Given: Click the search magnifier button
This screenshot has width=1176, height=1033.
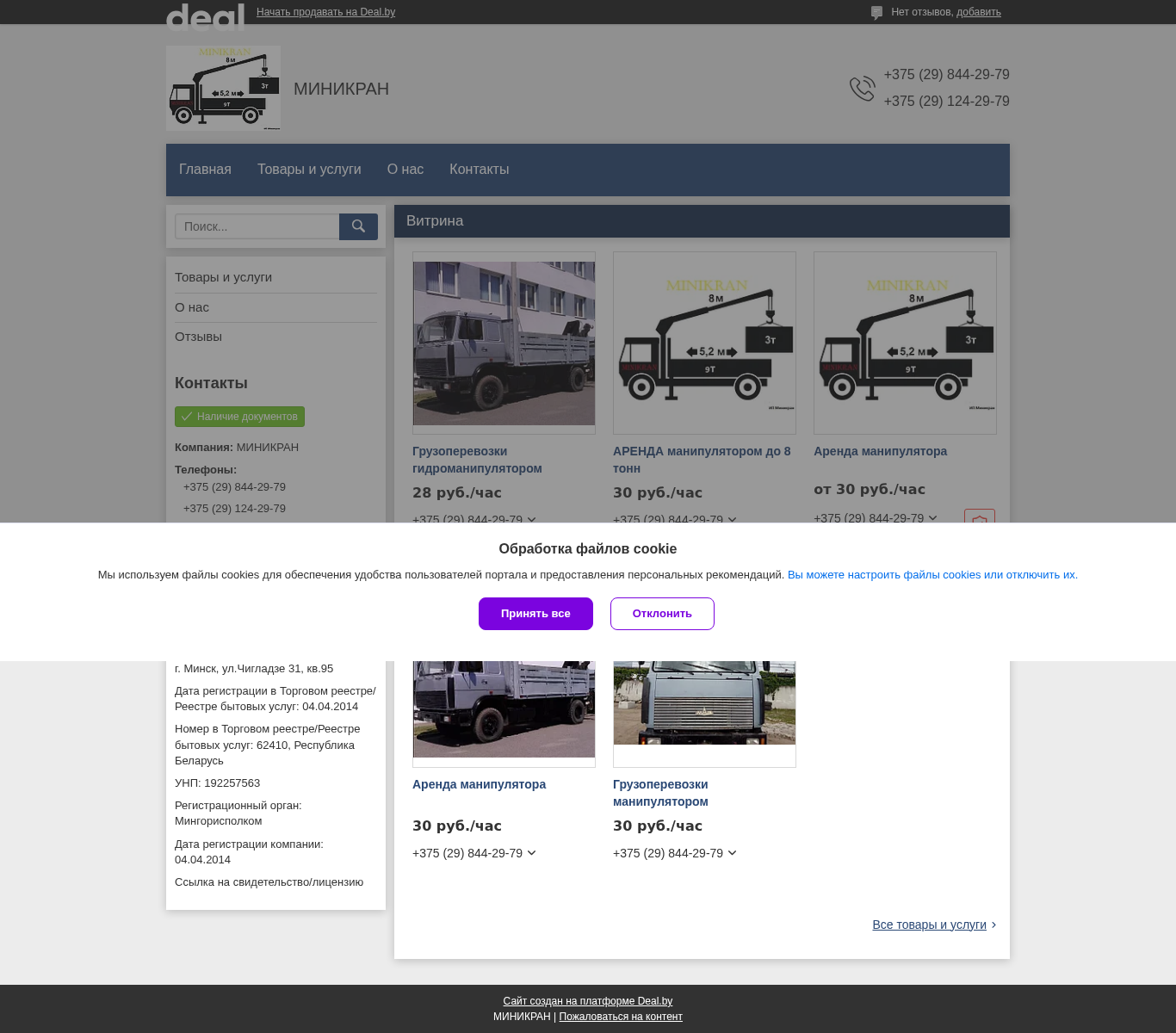Looking at the screenshot, I should pyautogui.click(x=358, y=226).
